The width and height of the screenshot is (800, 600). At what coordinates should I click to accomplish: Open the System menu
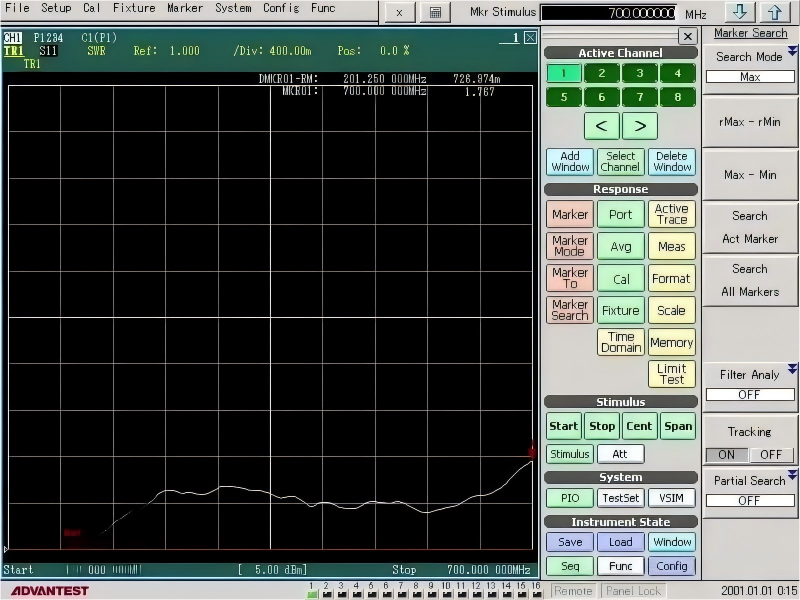232,8
